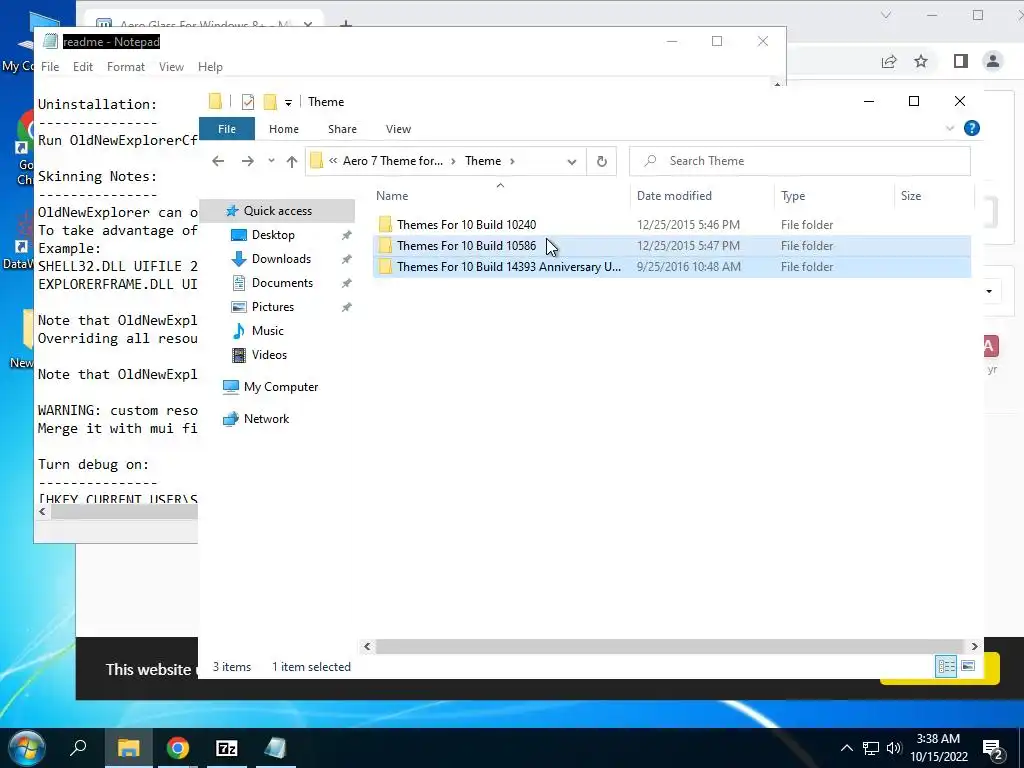Open Notepad Format menu
Image resolution: width=1024 pixels, height=768 pixels.
(x=125, y=67)
